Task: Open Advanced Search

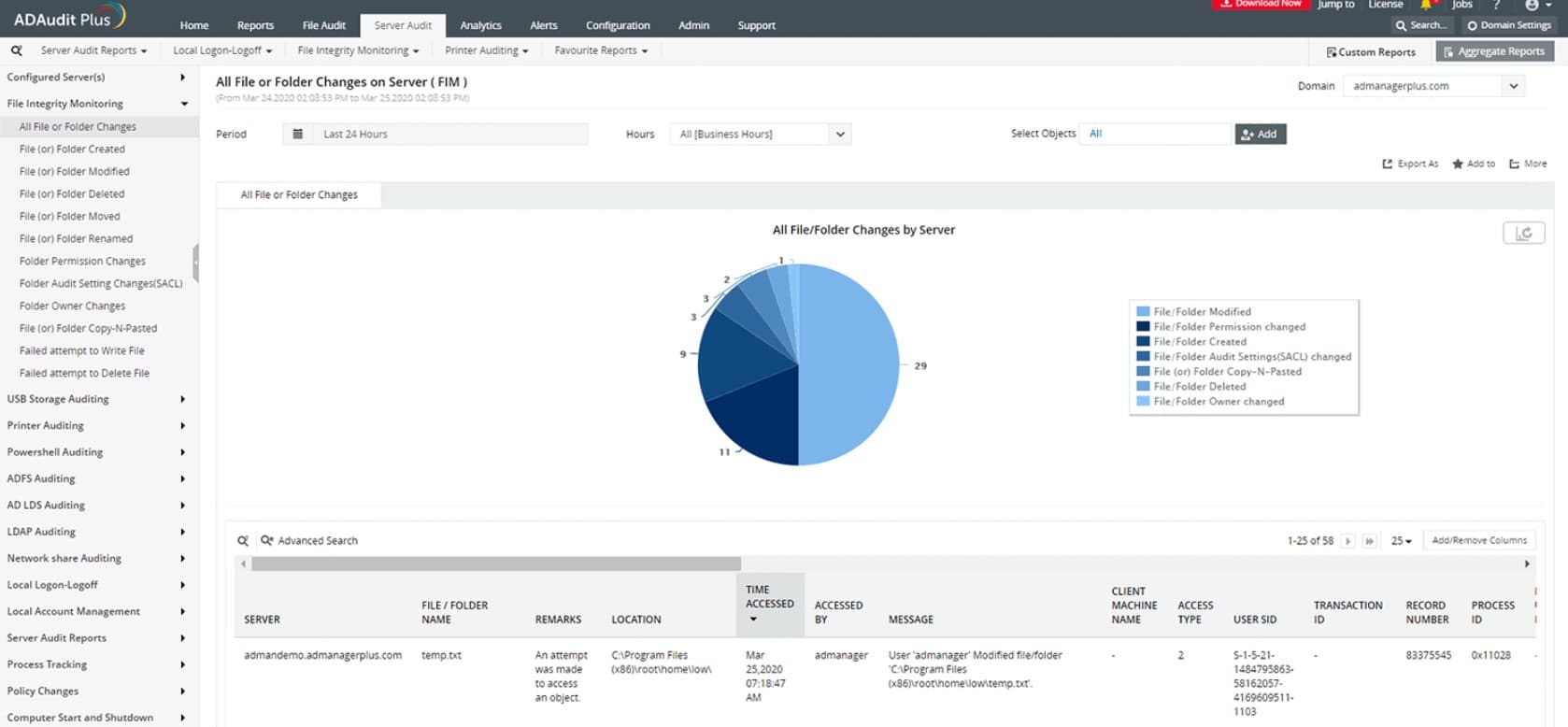Action: 309,540
